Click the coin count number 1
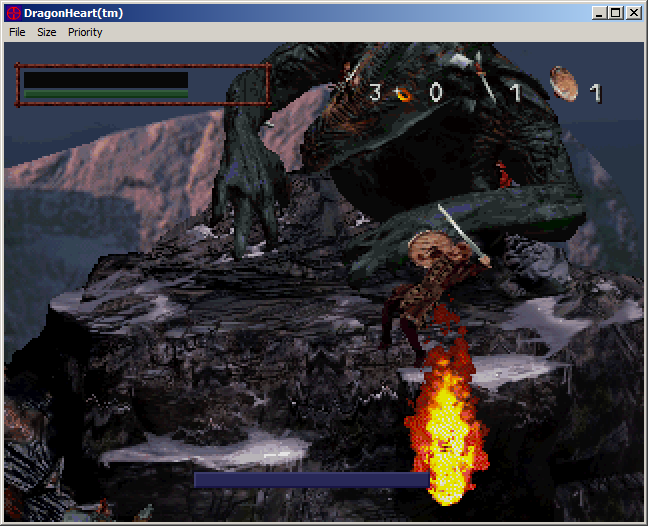The height and width of the screenshot is (526, 648). pyautogui.click(x=596, y=93)
